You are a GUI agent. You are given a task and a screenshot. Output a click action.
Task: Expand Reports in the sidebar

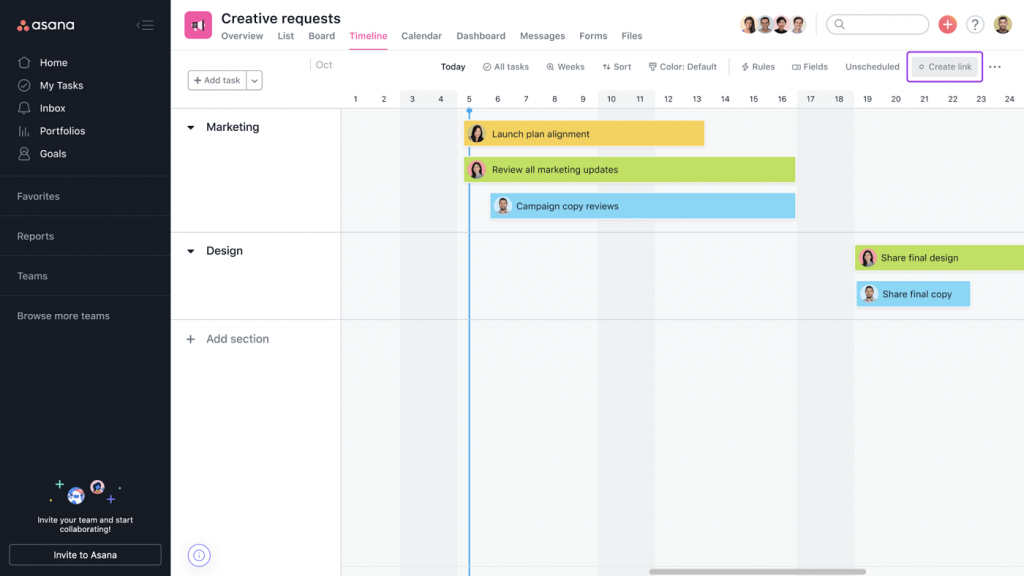pos(35,236)
